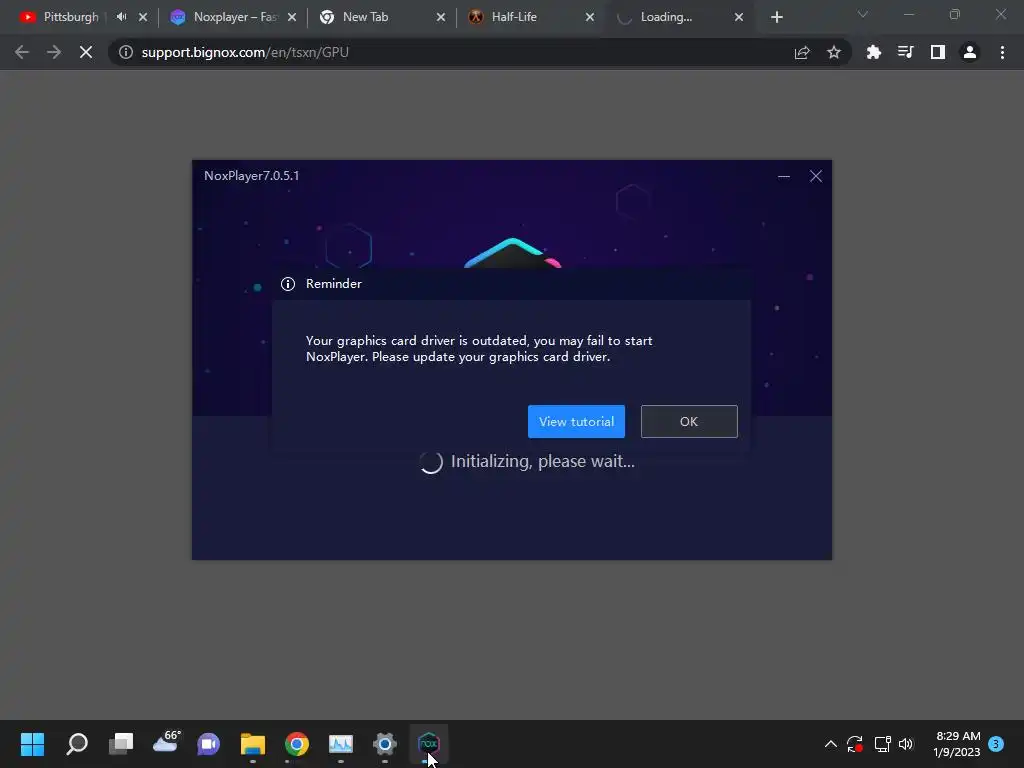Viewport: 1024px width, 768px height.
Task: Bookmark this page with the star
Action: click(x=834, y=52)
